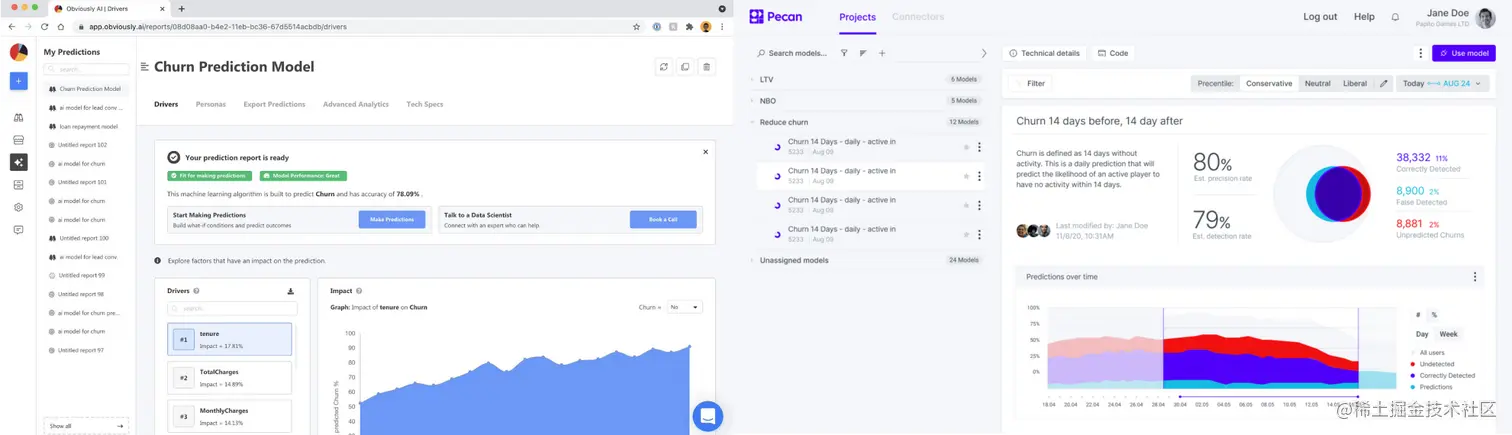Select the Conservative percentile option
Screen dimensions: 1512x435
pos(1269,84)
